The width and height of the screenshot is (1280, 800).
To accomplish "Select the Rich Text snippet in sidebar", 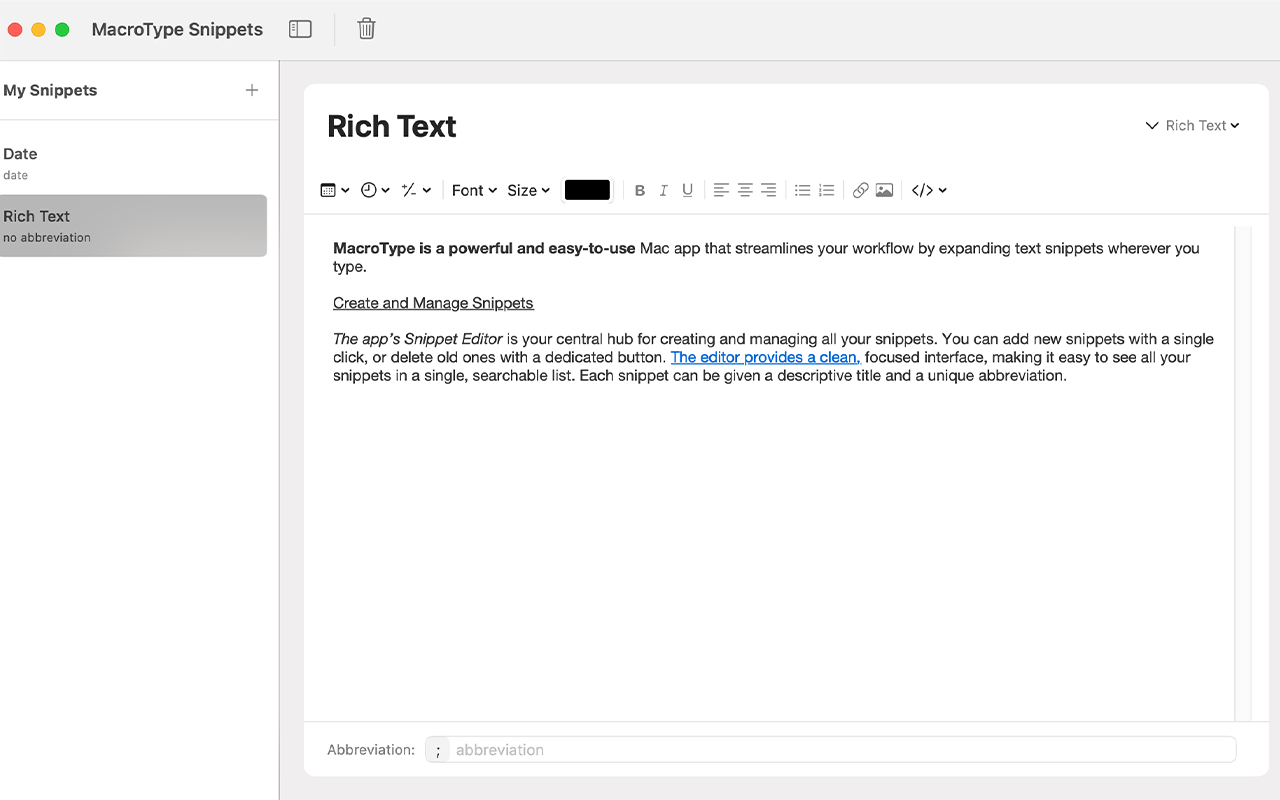I will click(x=133, y=226).
